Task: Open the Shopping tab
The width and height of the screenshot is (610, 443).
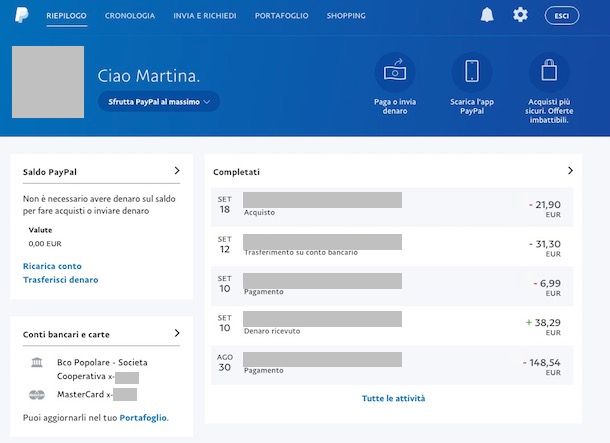Action: pos(346,16)
